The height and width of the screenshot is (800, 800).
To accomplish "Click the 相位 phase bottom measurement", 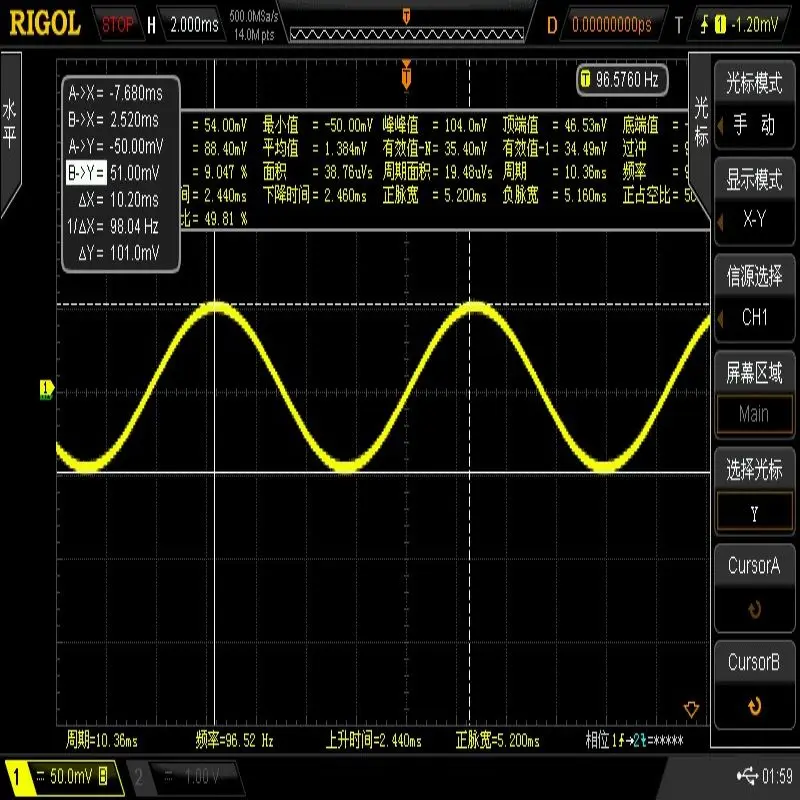I will pyautogui.click(x=634, y=740).
